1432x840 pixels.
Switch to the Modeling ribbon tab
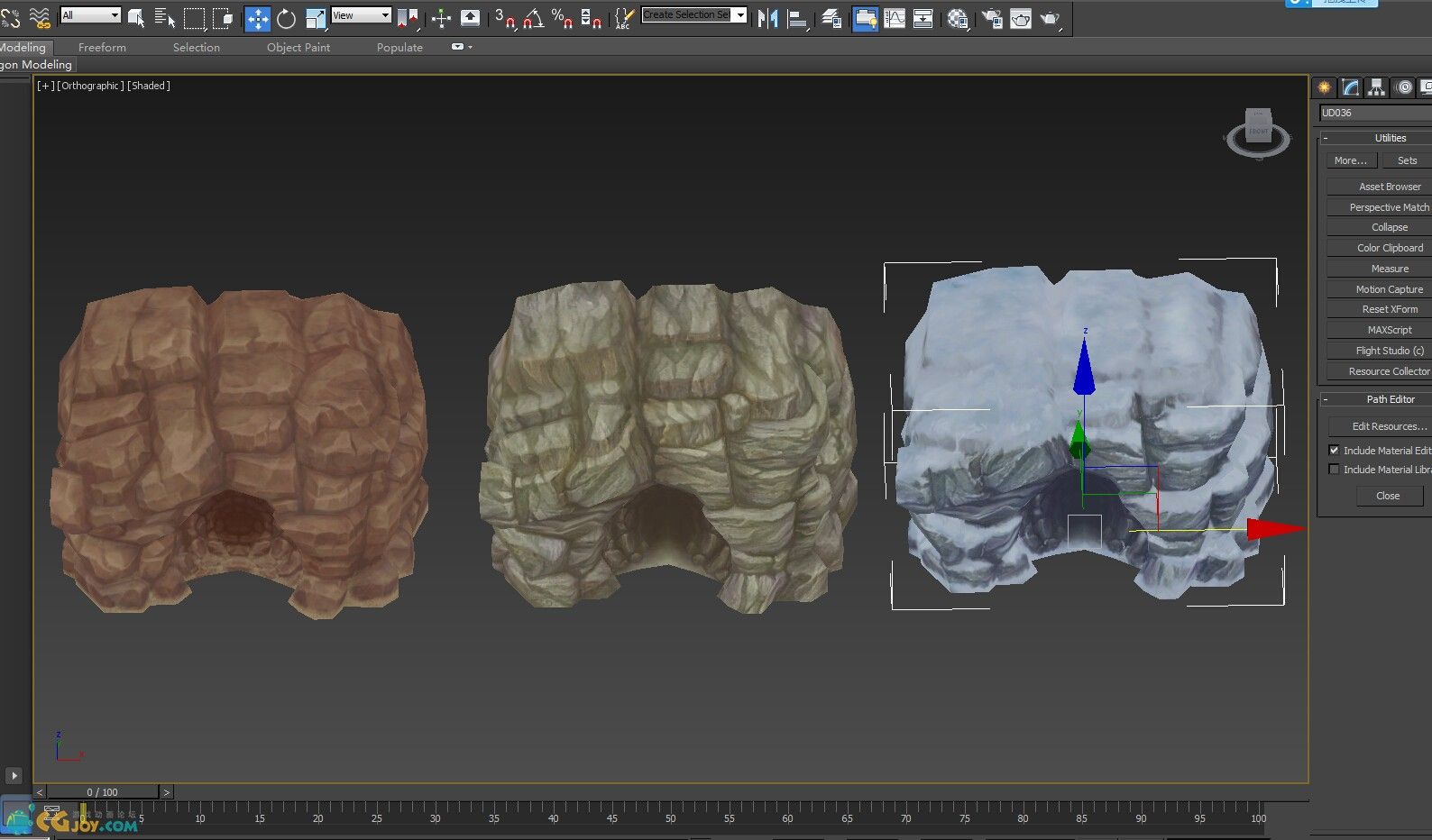point(24,47)
